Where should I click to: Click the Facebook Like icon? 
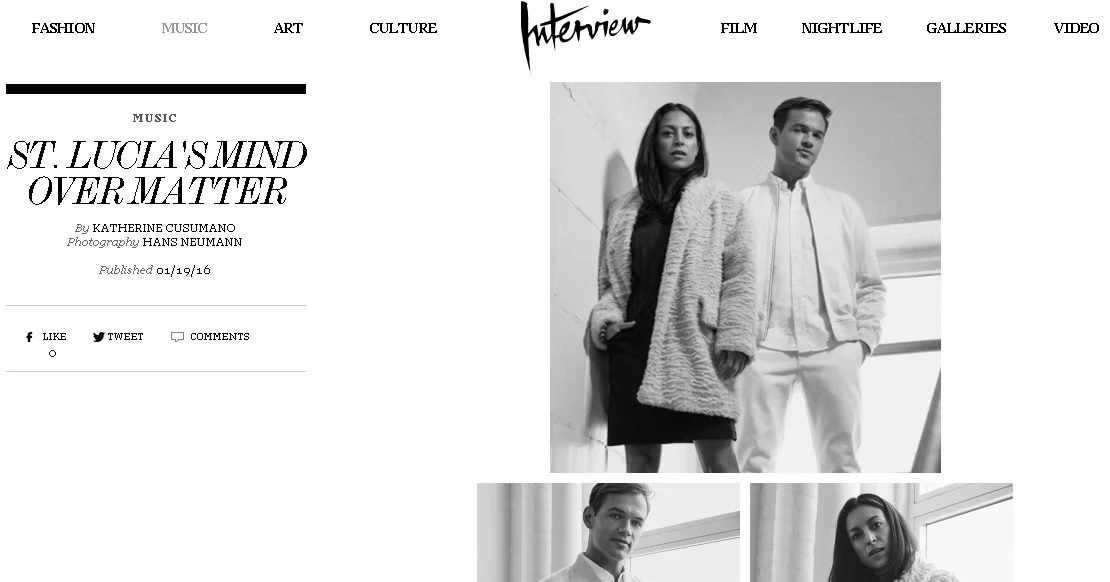(29, 337)
